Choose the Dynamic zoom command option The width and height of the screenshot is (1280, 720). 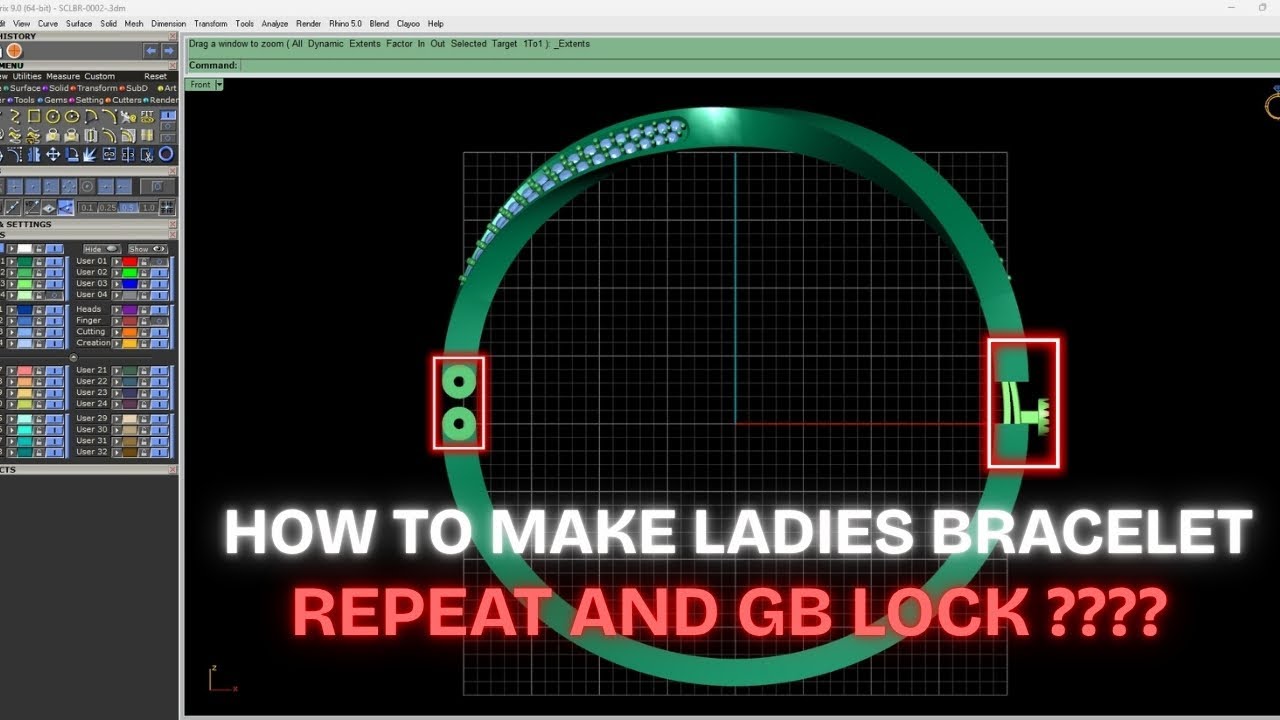click(x=325, y=44)
